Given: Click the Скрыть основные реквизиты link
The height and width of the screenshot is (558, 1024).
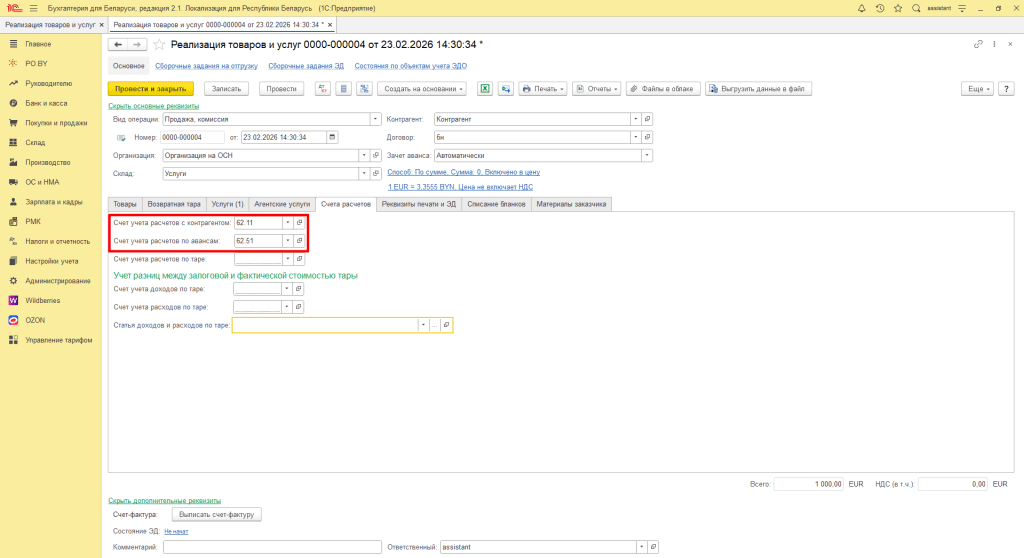Looking at the screenshot, I should pyautogui.click(x=153, y=106).
